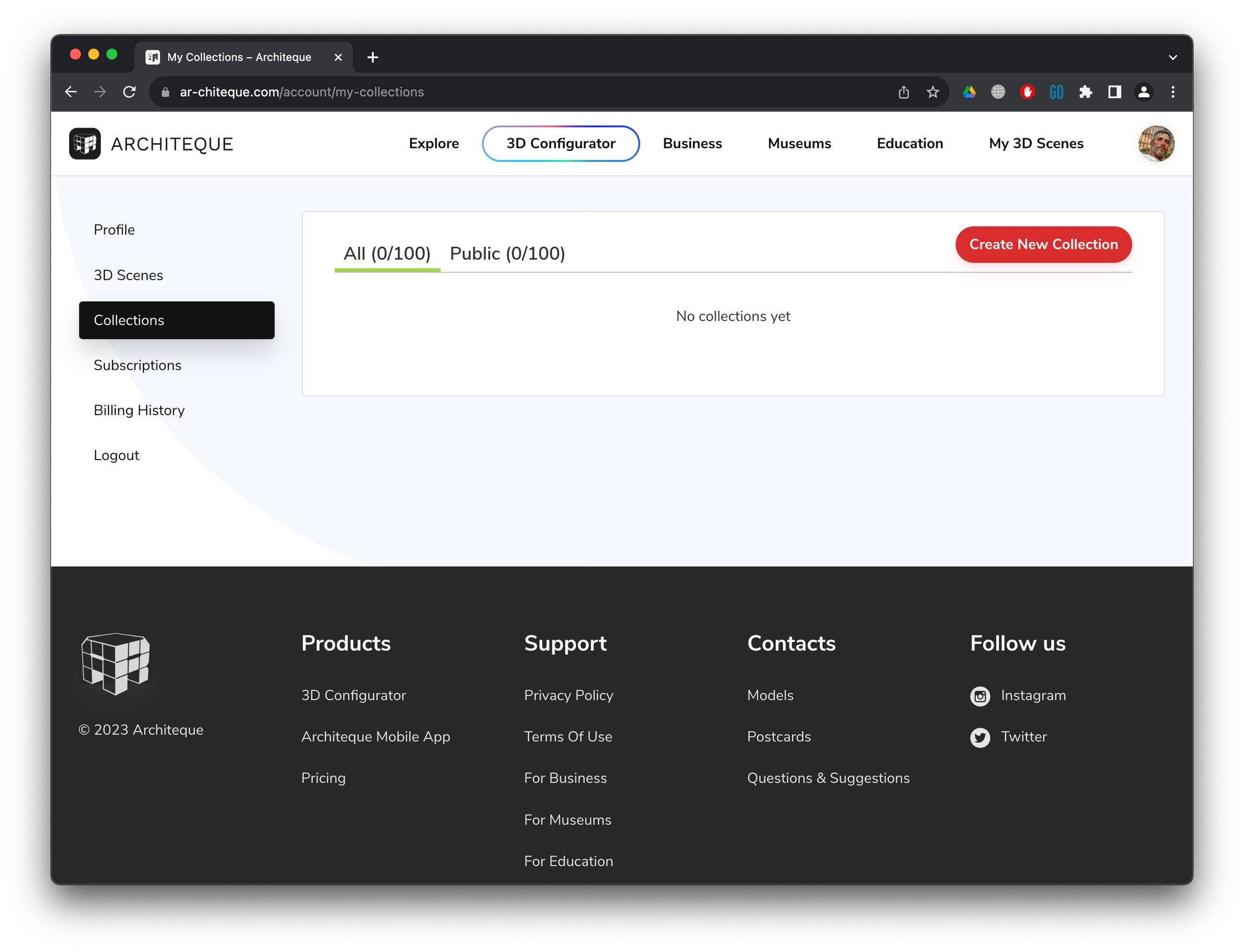Open the browser Extensions puzzle icon
The height and width of the screenshot is (952, 1244).
1085,92
